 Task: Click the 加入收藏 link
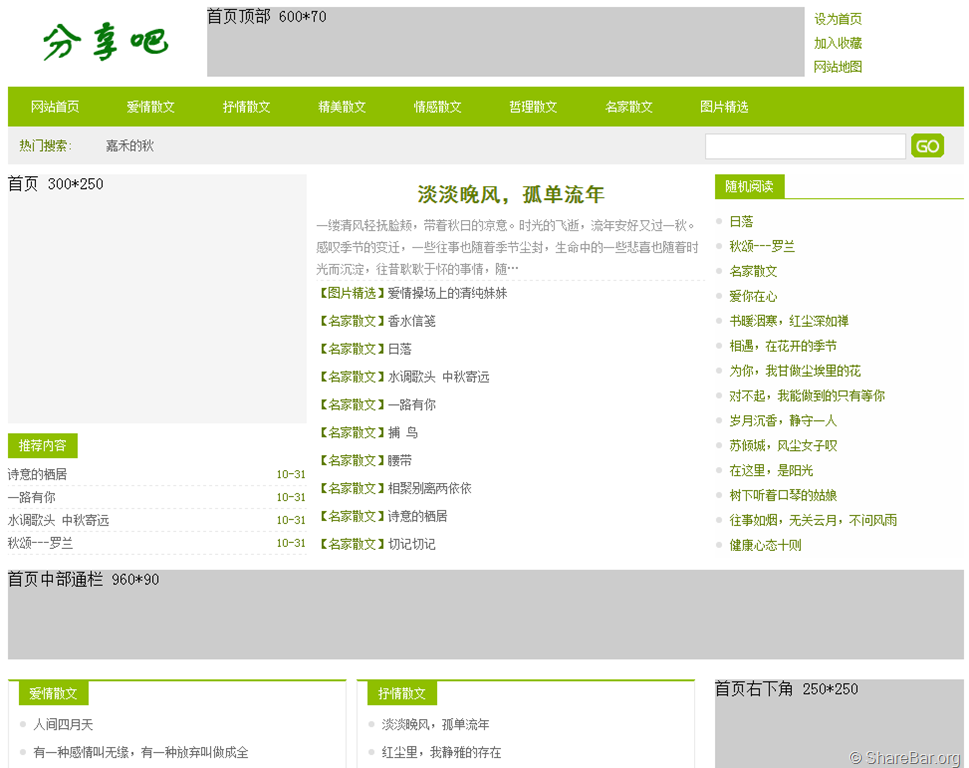pos(837,43)
